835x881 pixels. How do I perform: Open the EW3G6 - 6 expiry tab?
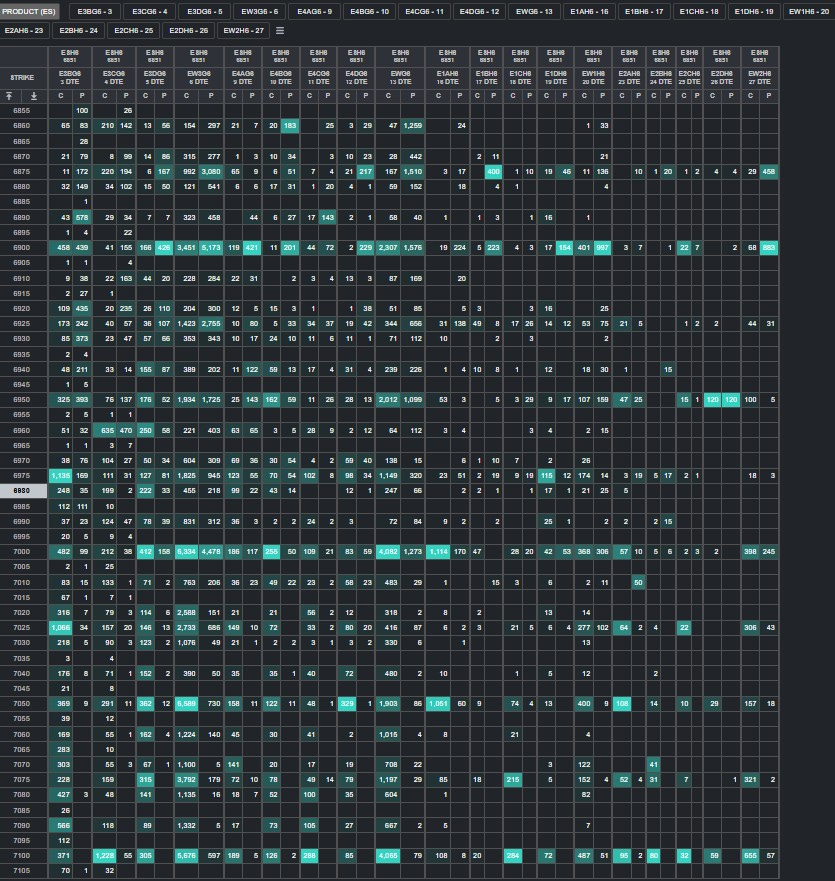(x=260, y=11)
